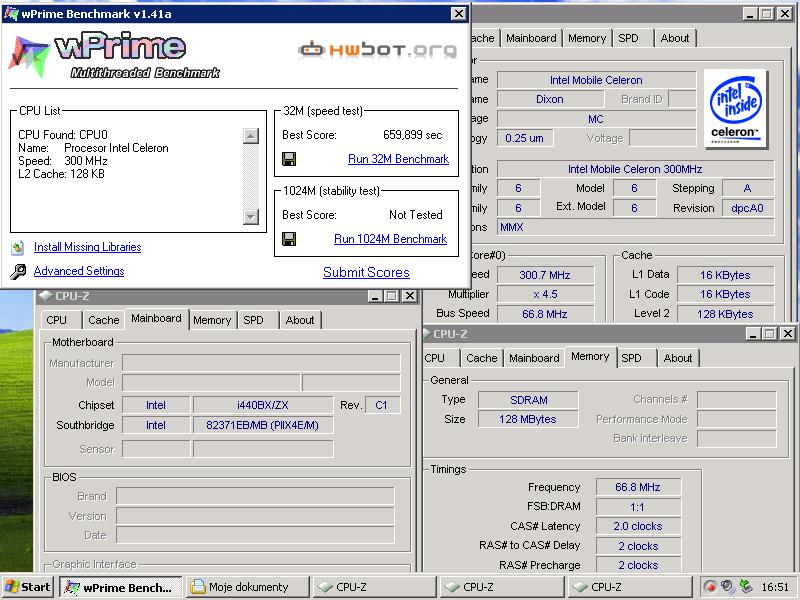Screen dimensions: 800x600
Task: Run the 32M Benchmark
Action: point(398,159)
